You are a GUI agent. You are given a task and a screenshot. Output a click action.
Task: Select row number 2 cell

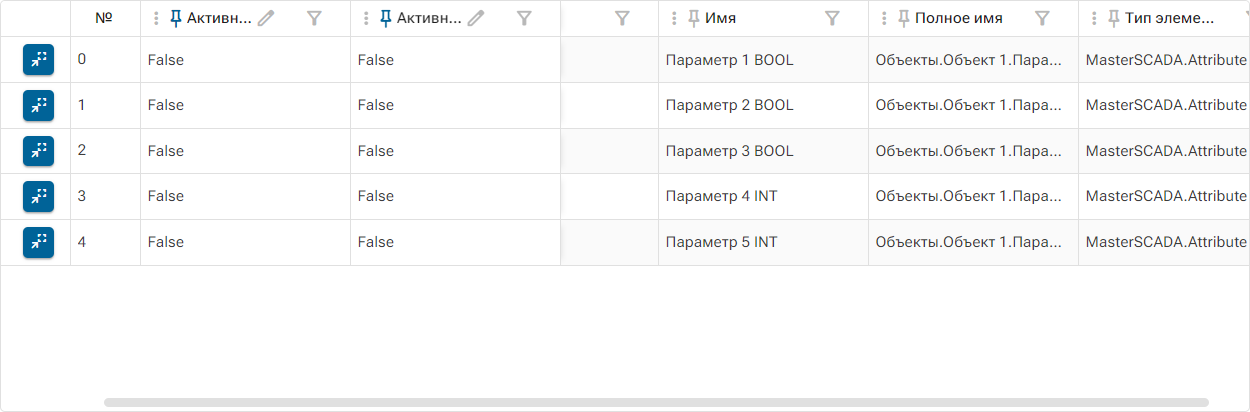[105, 151]
